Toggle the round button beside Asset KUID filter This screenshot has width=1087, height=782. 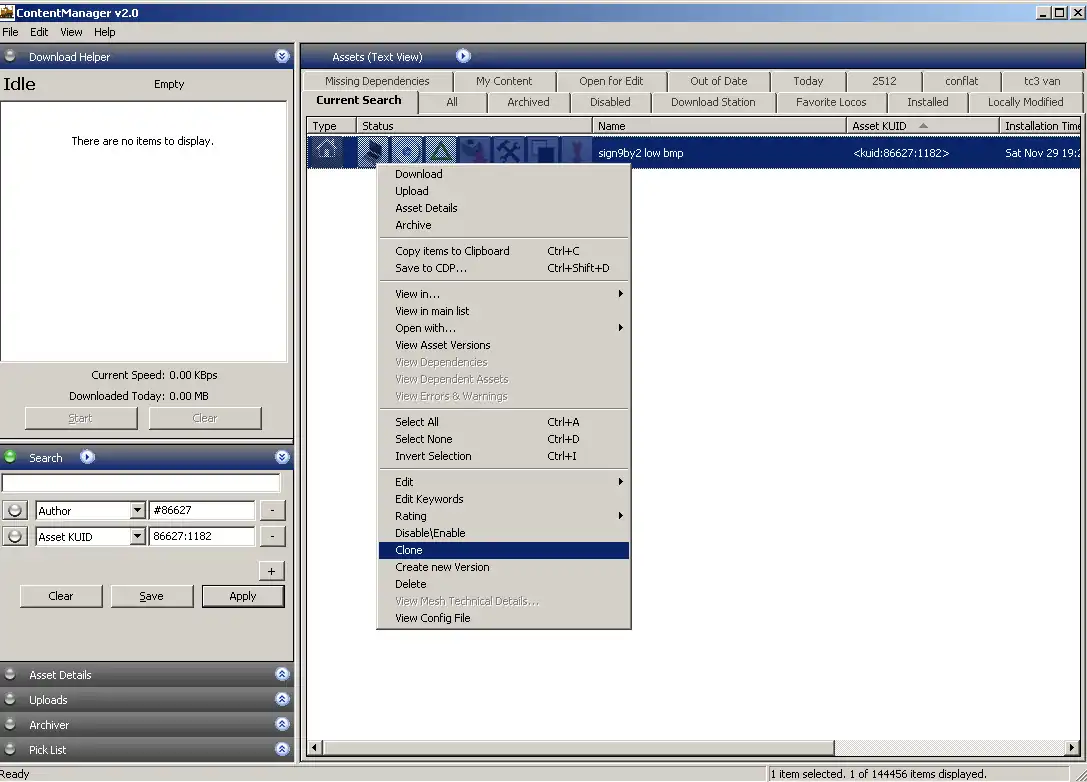[14, 537]
